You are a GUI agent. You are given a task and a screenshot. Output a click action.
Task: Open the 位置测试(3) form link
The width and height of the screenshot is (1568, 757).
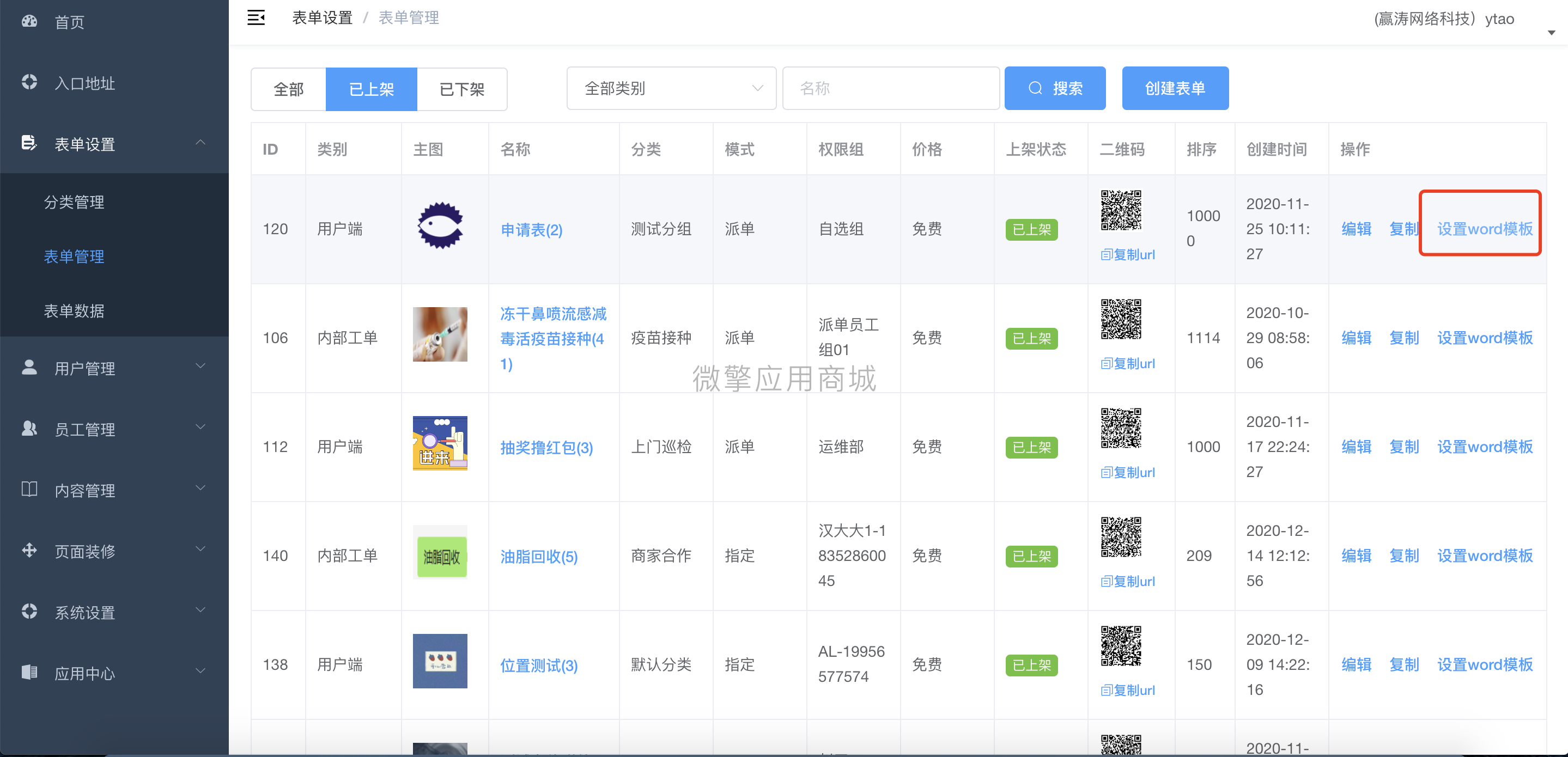tap(539, 665)
